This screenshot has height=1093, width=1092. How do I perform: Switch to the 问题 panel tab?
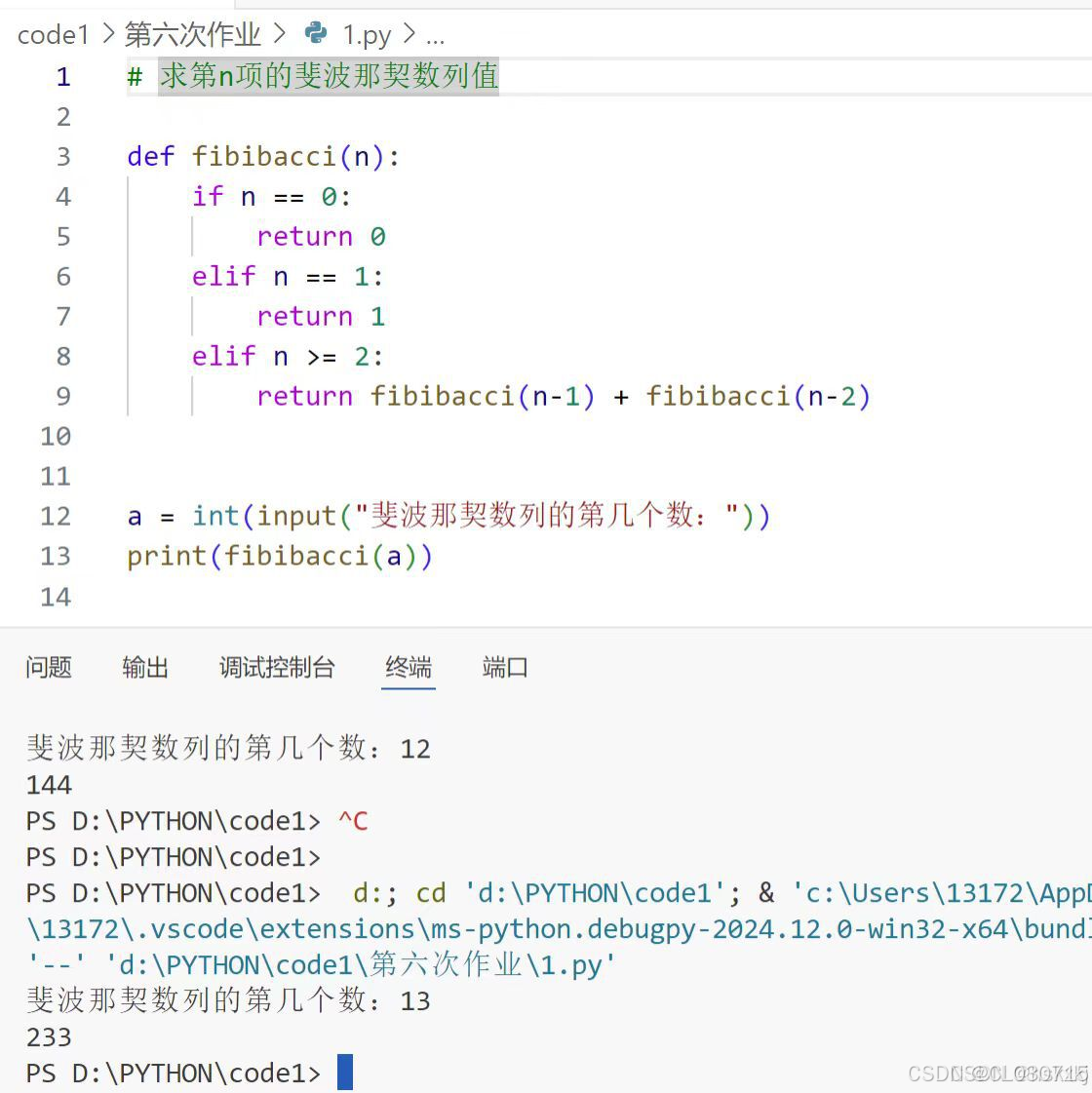click(48, 667)
